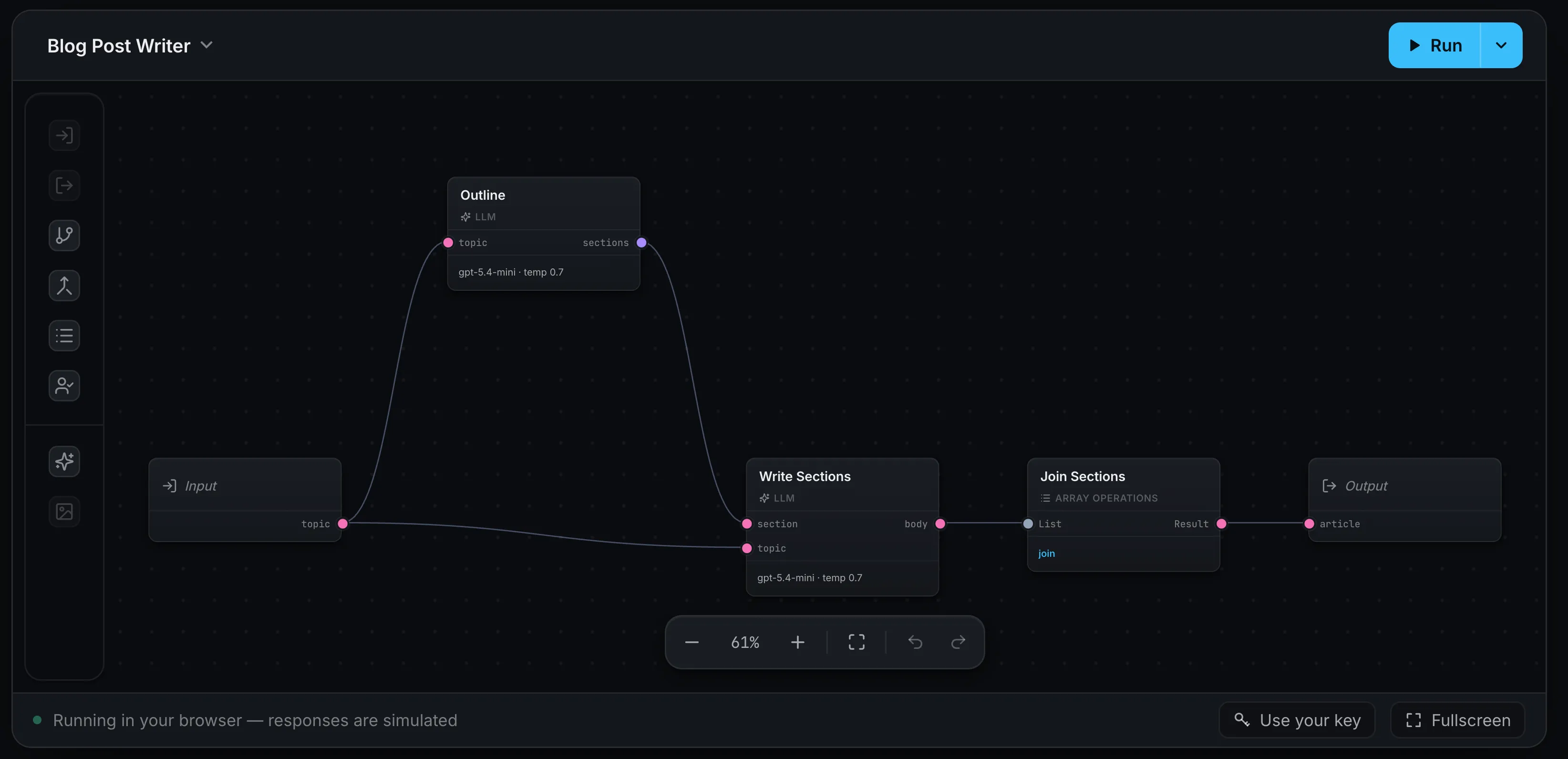Click Outline's gpt-5.4-mini temp 0.7 text
This screenshot has height=759, width=1568.
[x=511, y=272]
